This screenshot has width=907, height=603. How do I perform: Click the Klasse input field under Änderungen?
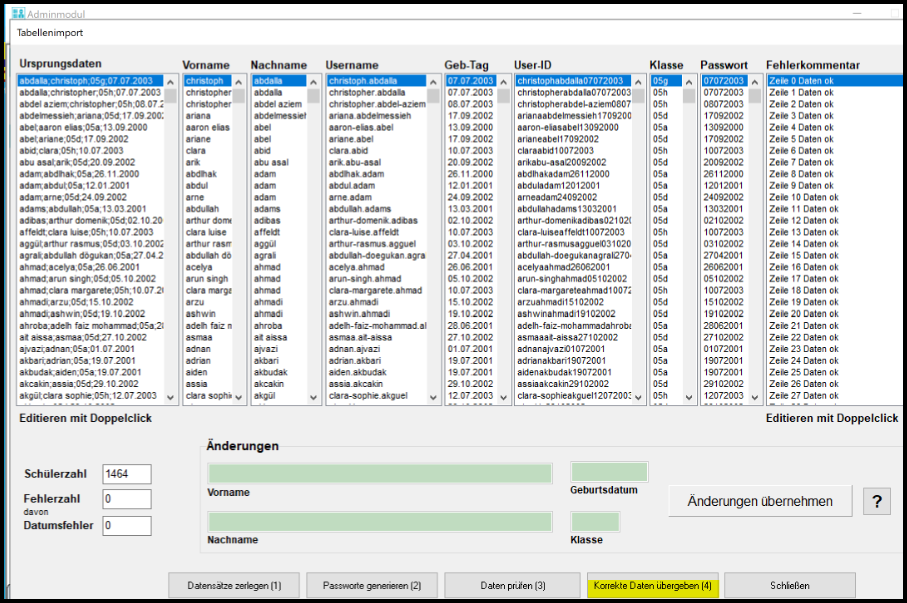click(595, 522)
